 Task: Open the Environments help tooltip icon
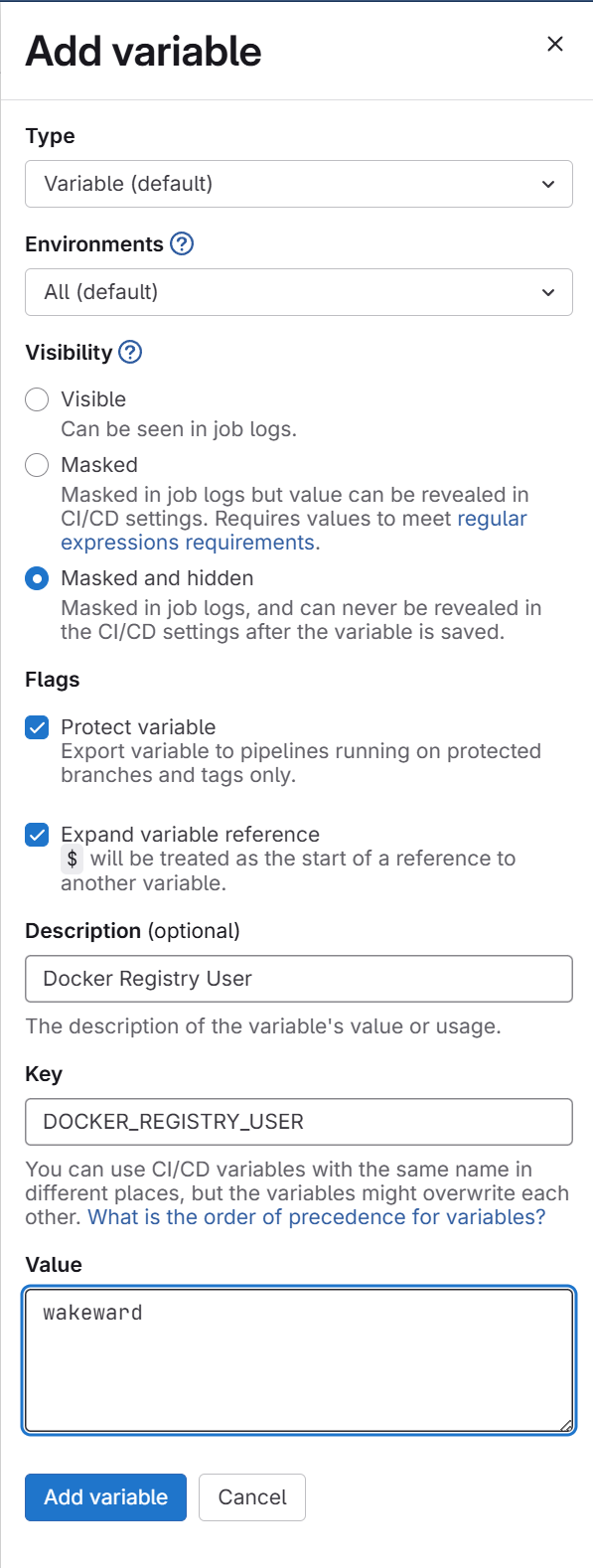tap(181, 243)
